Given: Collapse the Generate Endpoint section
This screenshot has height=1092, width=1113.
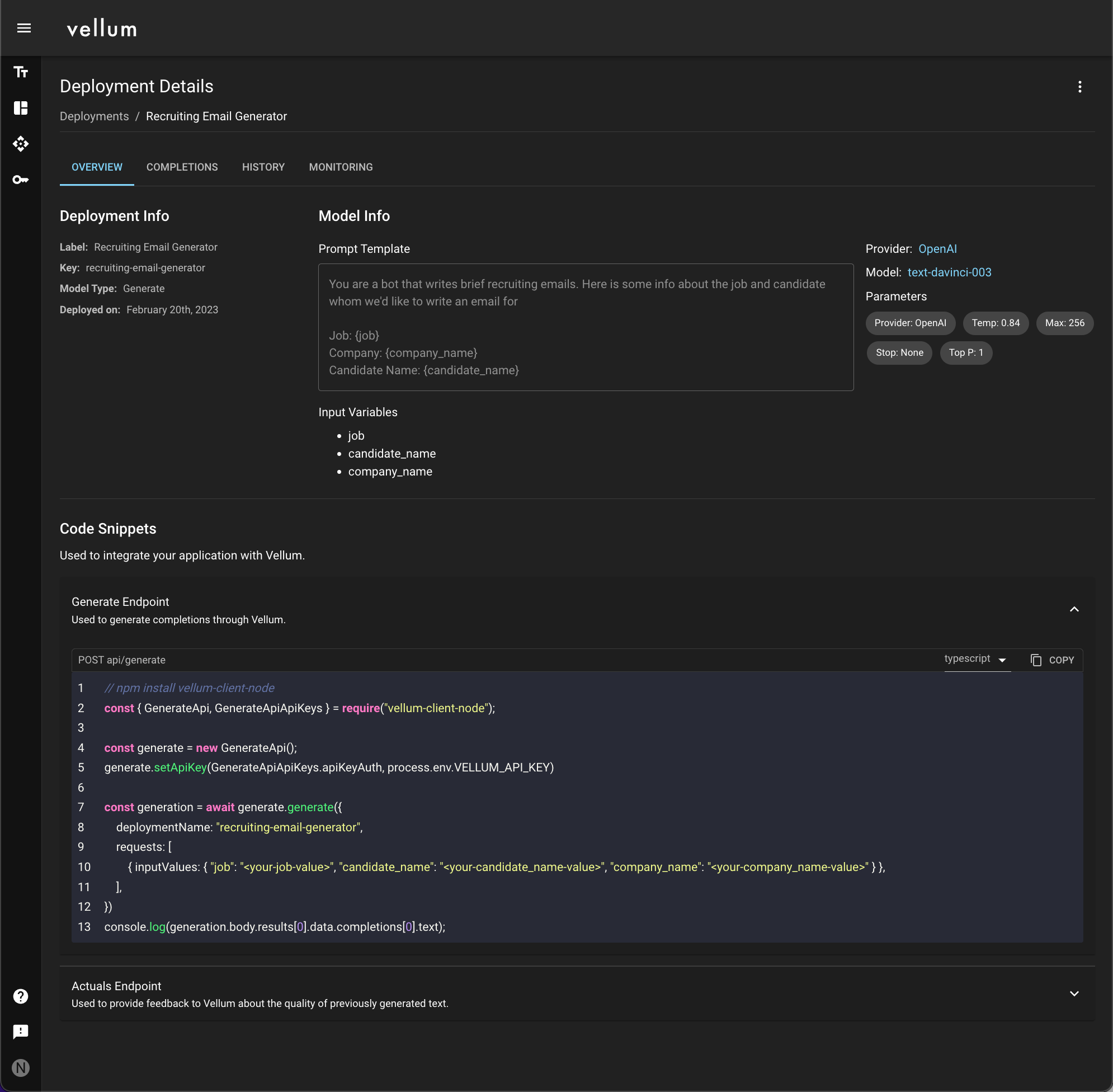Looking at the screenshot, I should [1074, 609].
